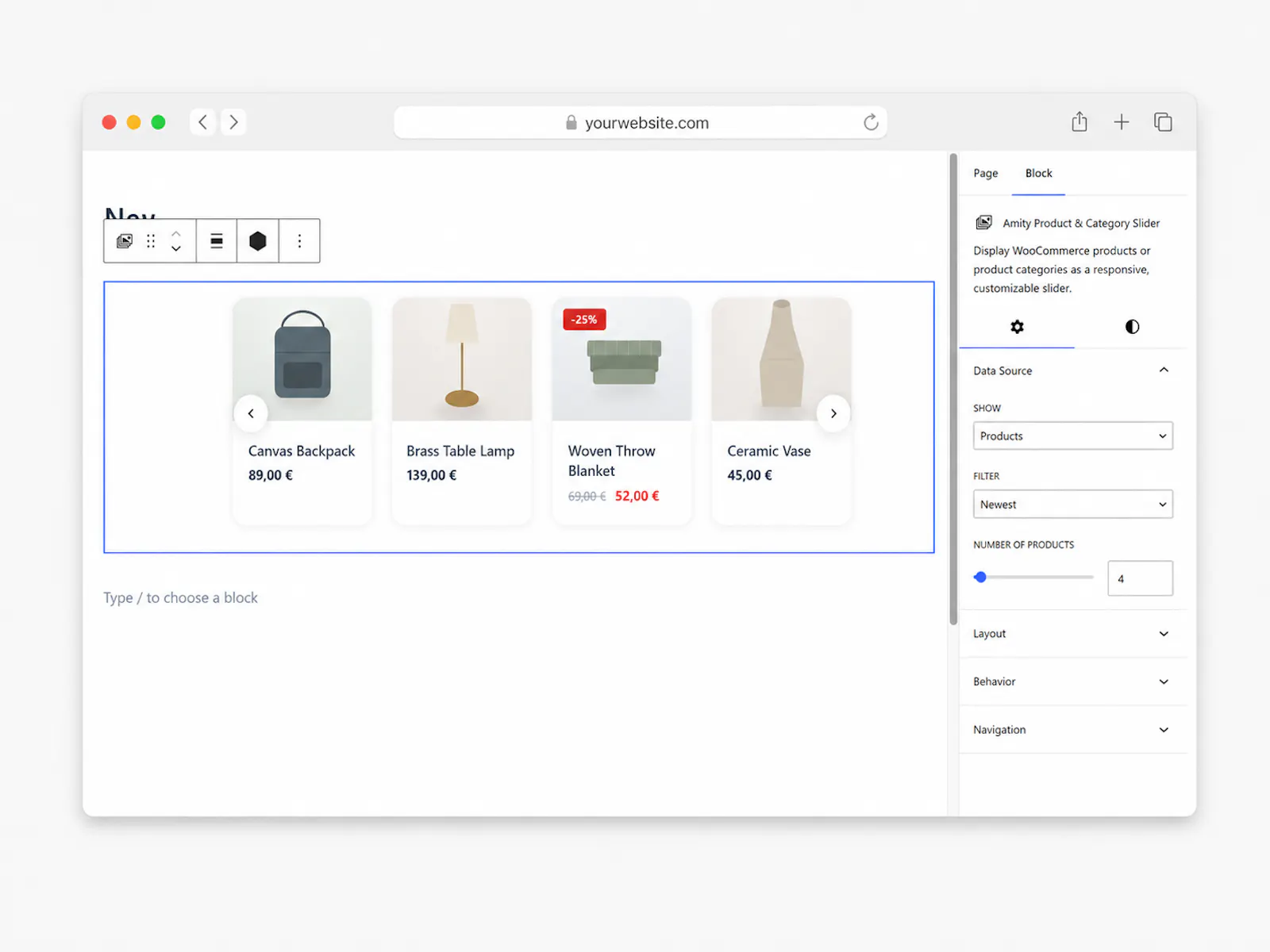Click the browser back arrow button
1270x952 pixels.
click(x=203, y=122)
